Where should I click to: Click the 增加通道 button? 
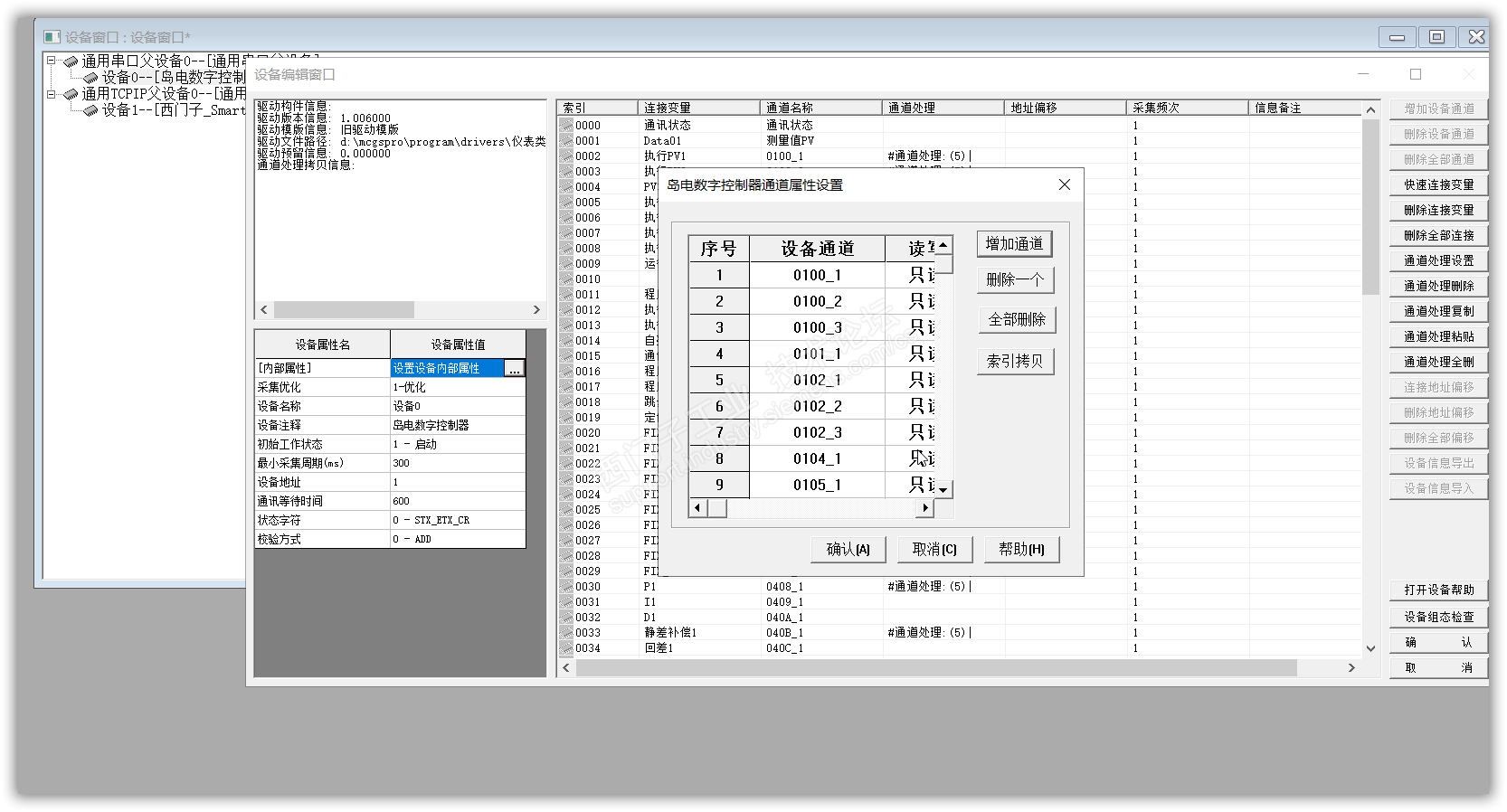point(1015,244)
